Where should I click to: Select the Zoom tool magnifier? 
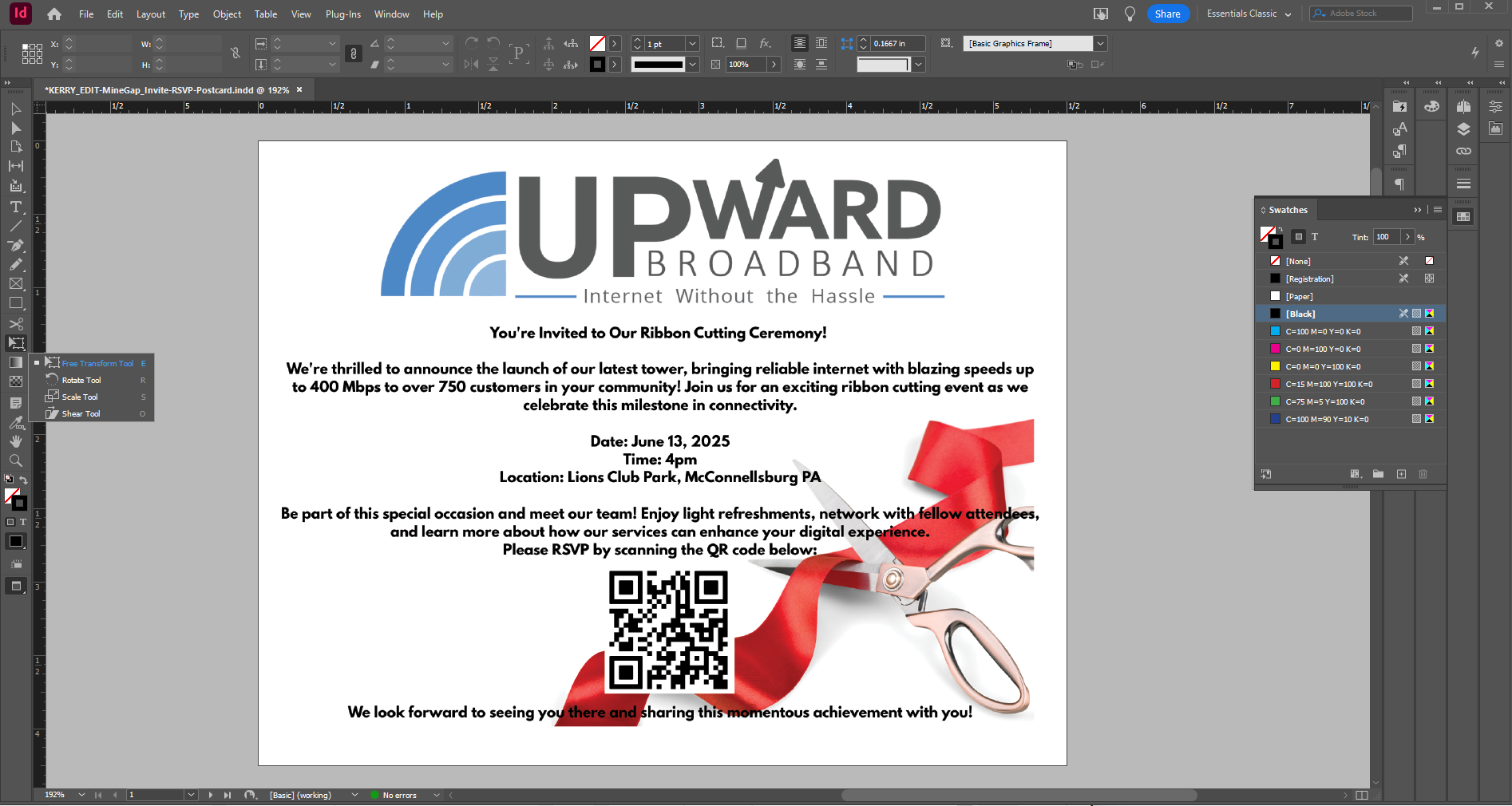(15, 460)
